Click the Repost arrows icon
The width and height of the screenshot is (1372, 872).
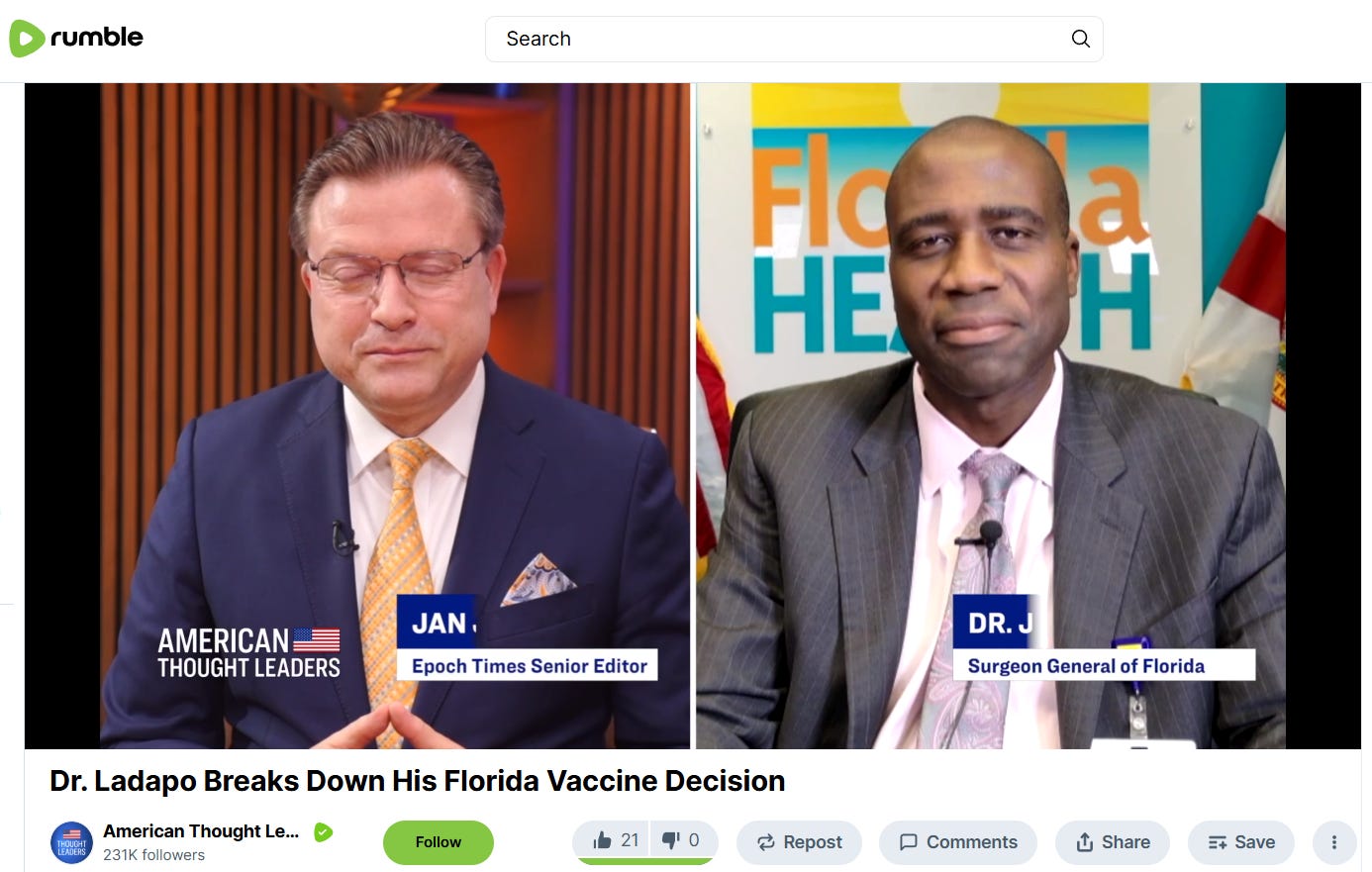[x=766, y=842]
